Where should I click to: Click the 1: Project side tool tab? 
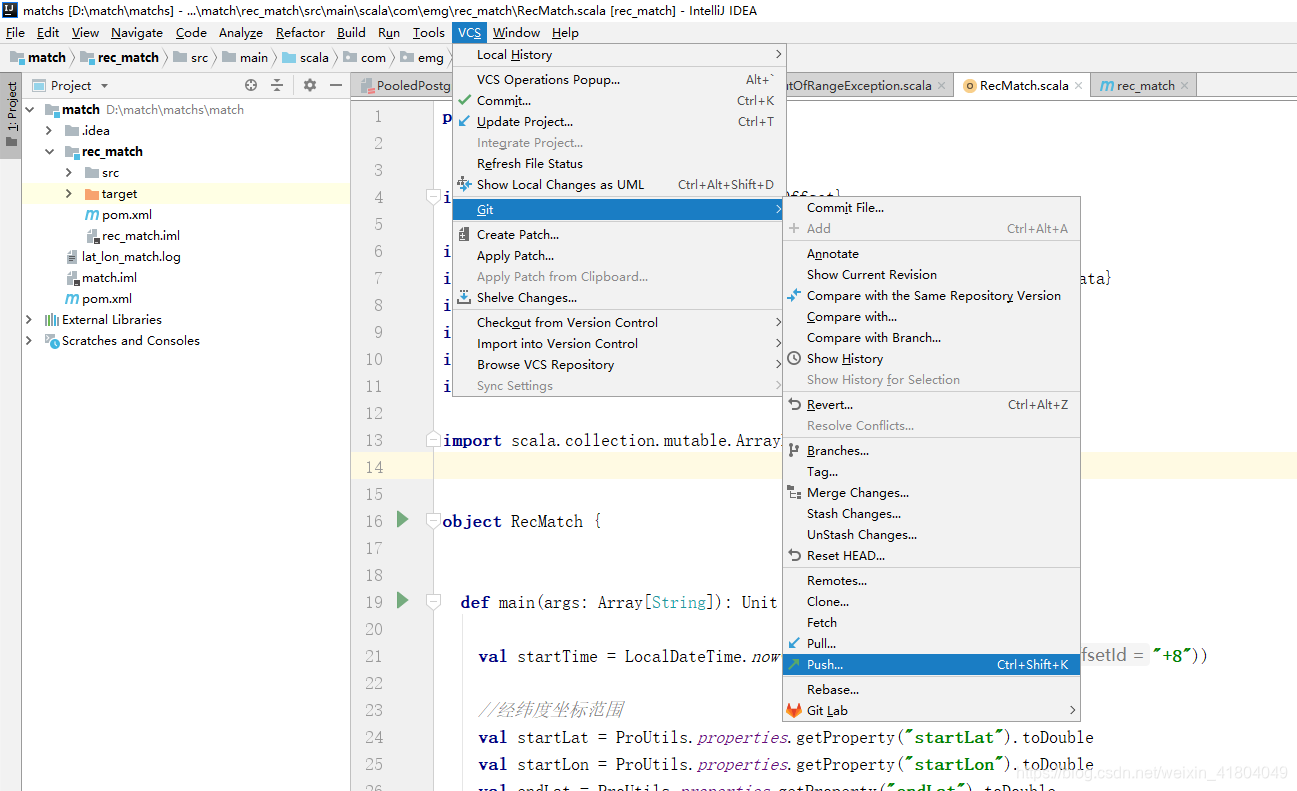coord(11,114)
